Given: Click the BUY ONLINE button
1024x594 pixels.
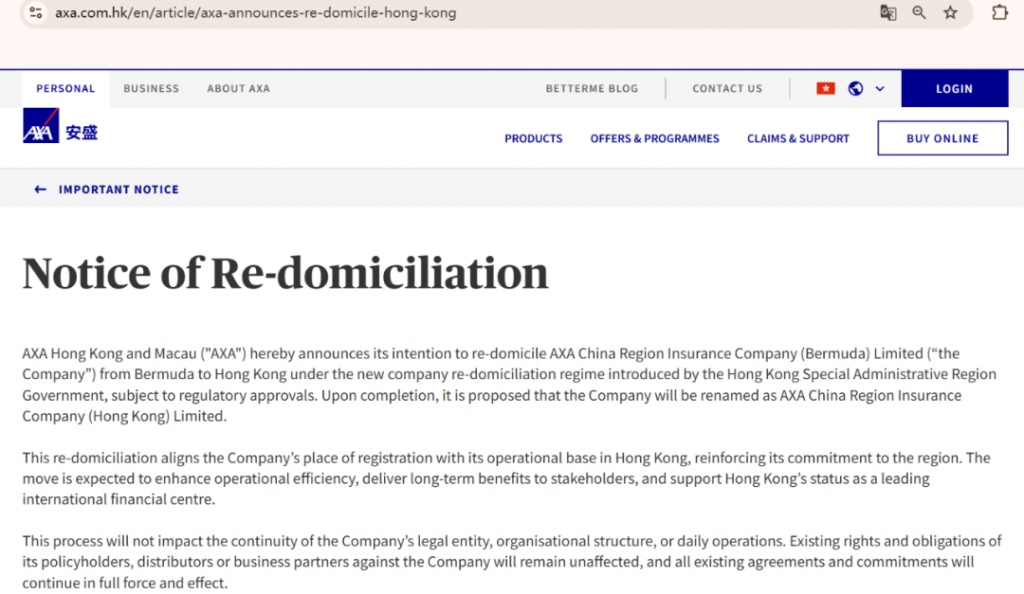Looking at the screenshot, I should [x=942, y=138].
